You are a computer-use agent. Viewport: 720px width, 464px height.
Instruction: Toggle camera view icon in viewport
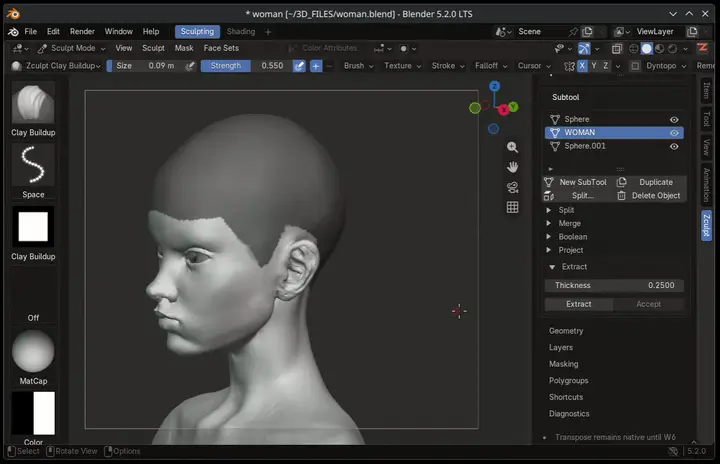[512, 187]
